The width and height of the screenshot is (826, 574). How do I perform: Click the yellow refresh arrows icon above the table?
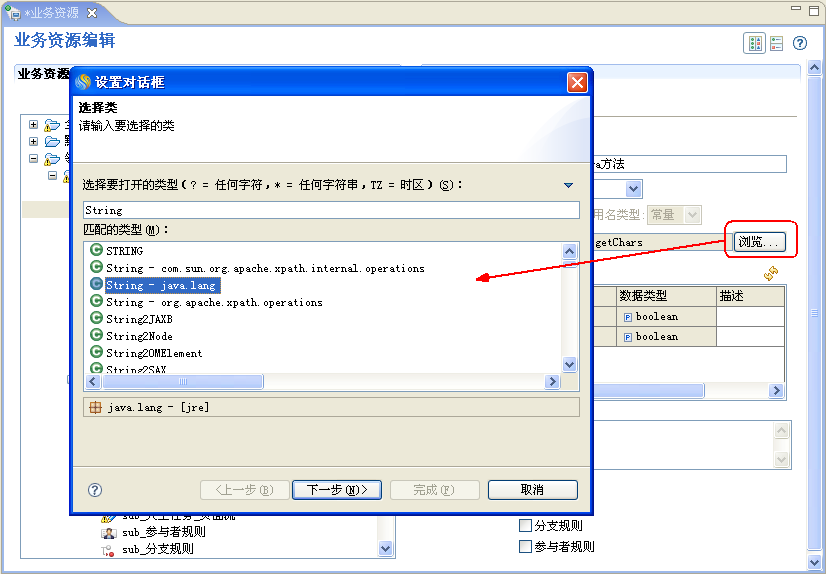coord(771,273)
